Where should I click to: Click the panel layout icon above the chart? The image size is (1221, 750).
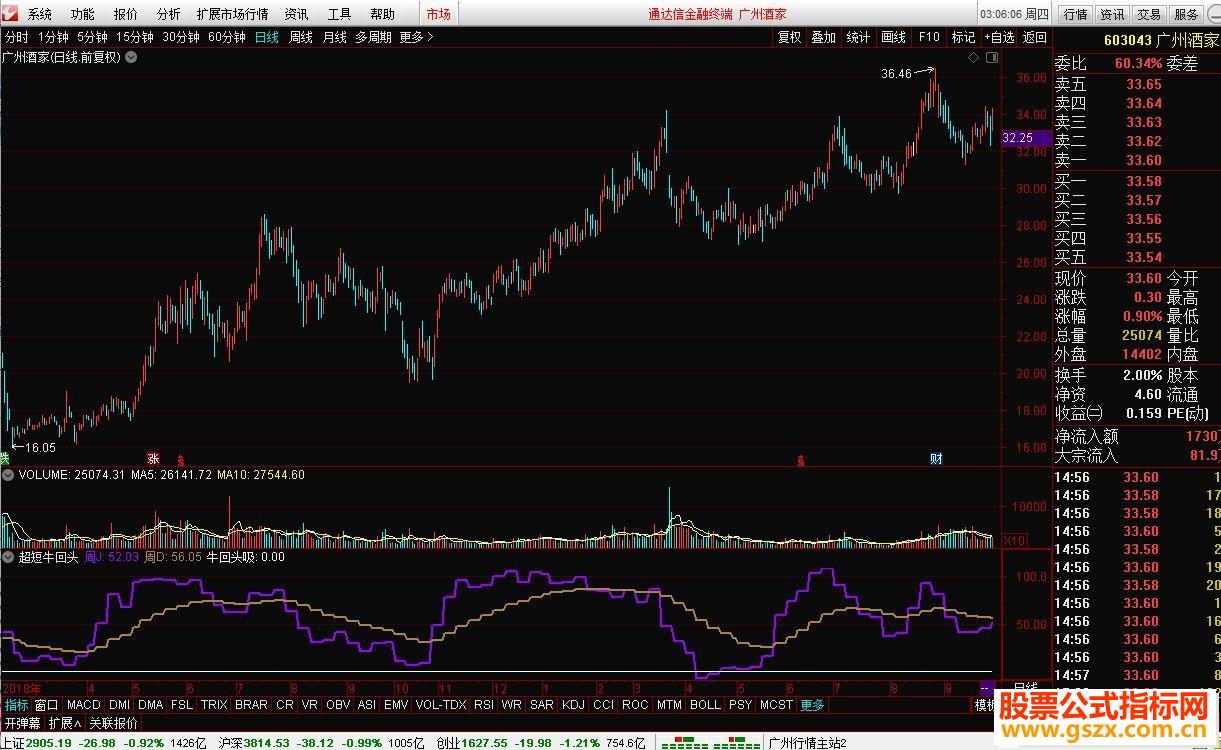coord(992,58)
